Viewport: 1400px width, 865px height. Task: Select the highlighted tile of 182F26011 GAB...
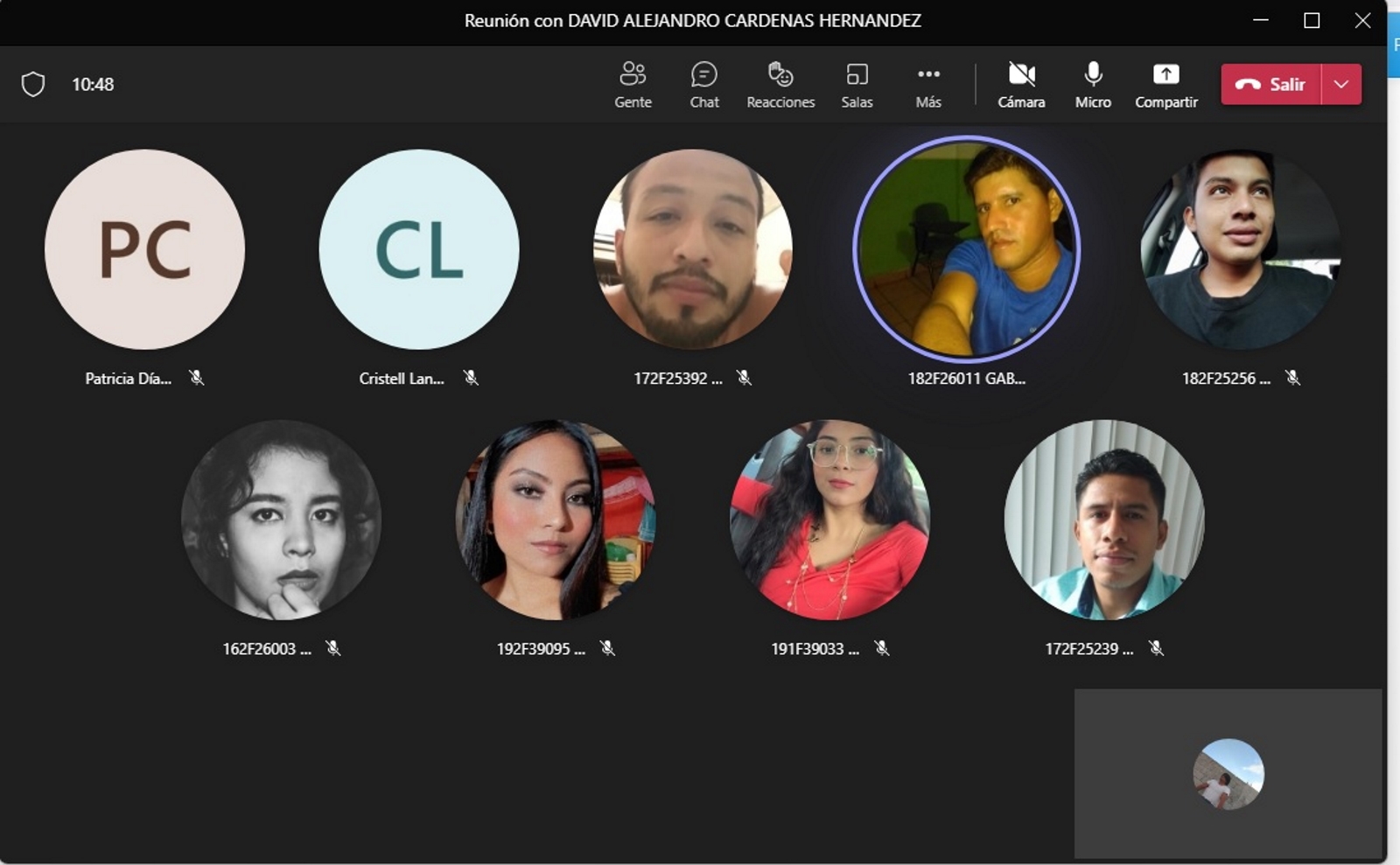(x=967, y=249)
